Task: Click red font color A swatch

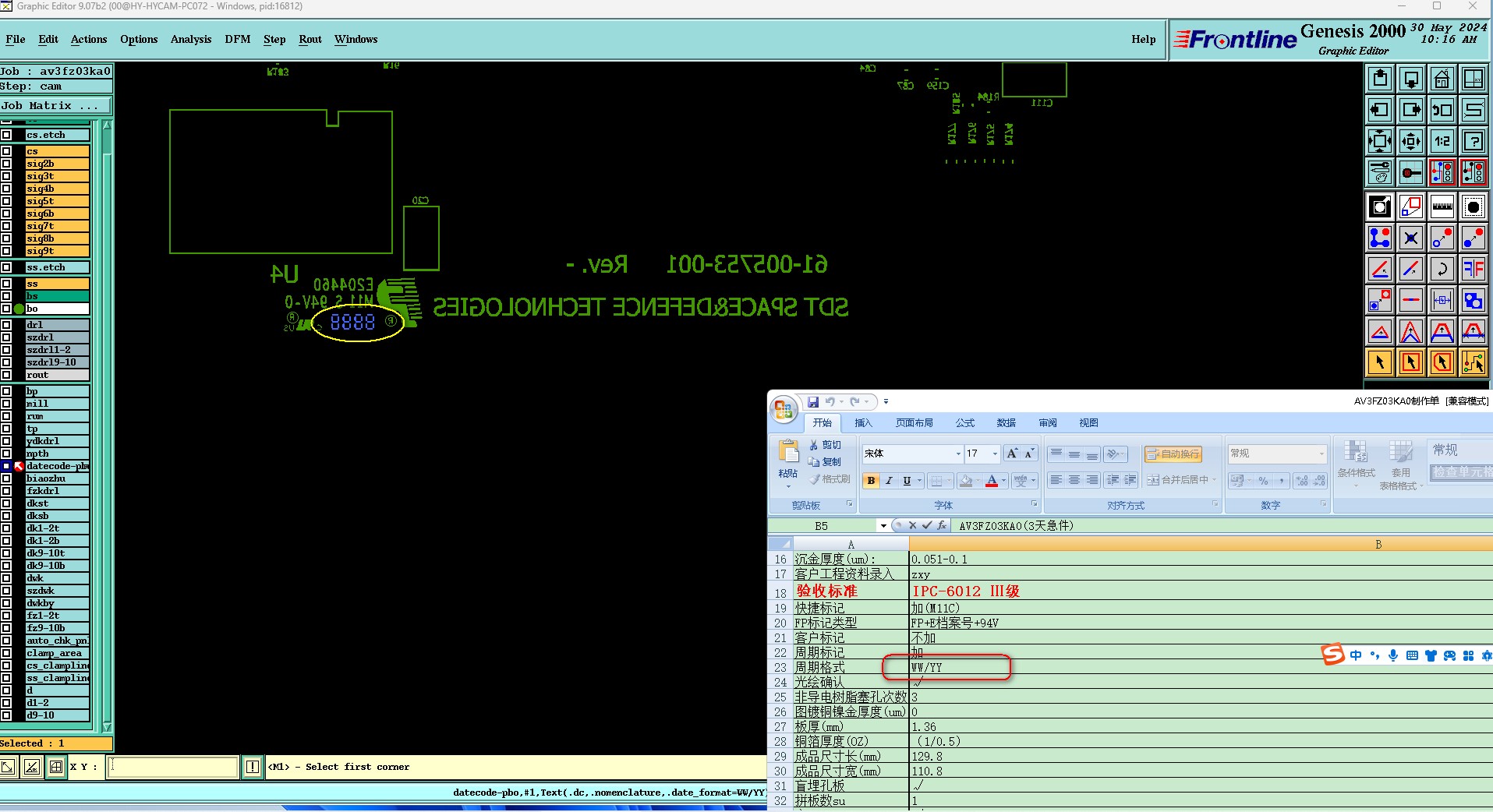Action: (x=992, y=481)
